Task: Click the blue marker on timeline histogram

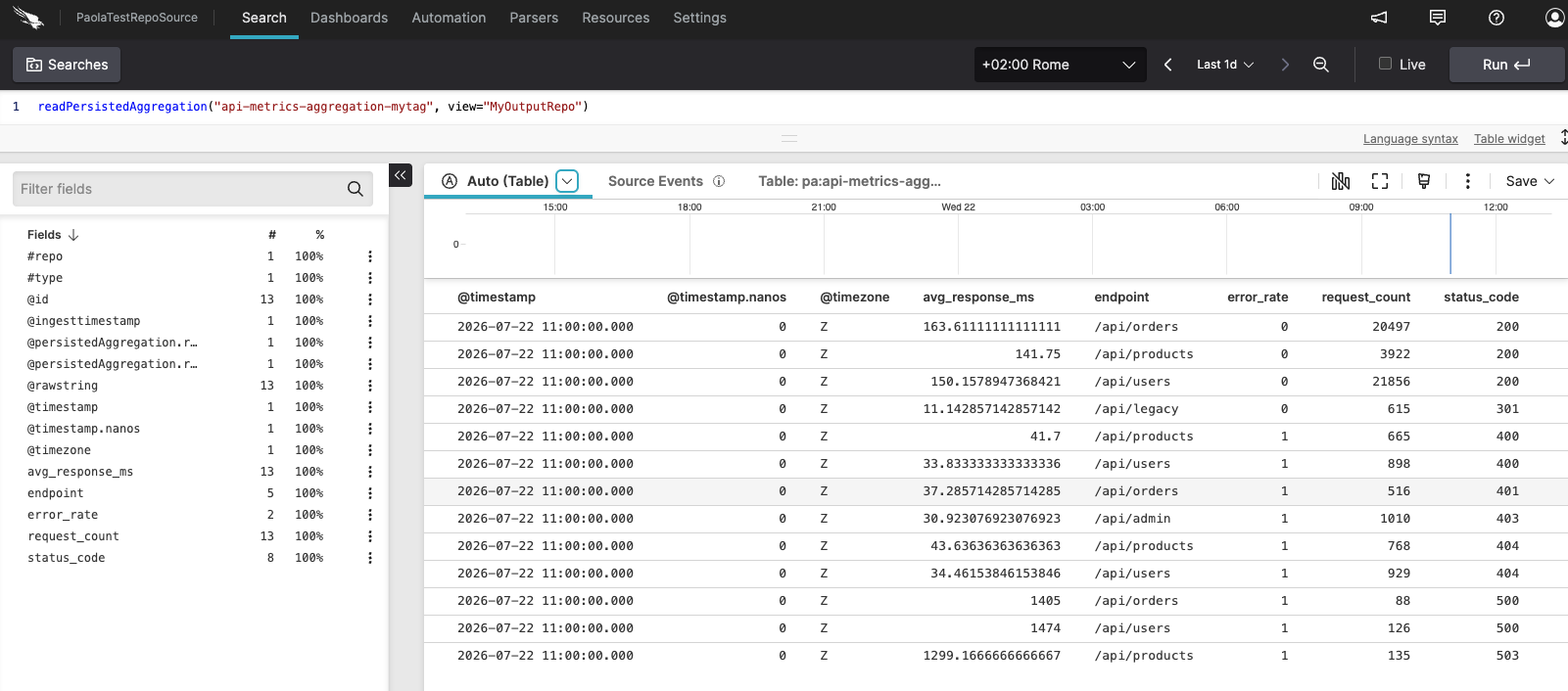Action: tap(1450, 244)
